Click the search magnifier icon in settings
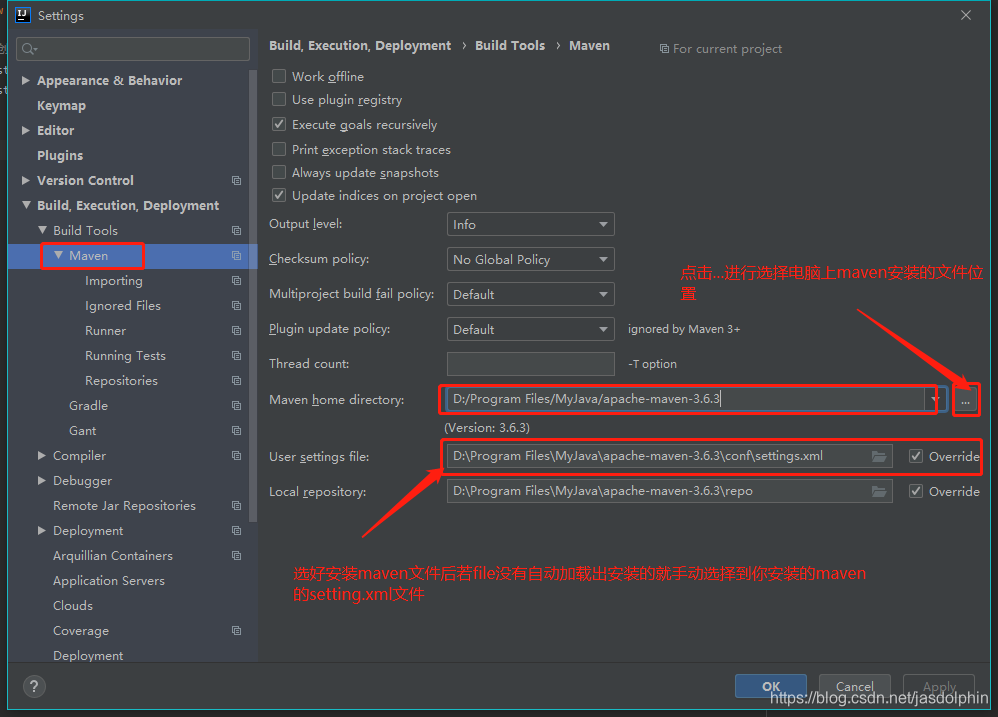The height and width of the screenshot is (717, 998). [29, 49]
